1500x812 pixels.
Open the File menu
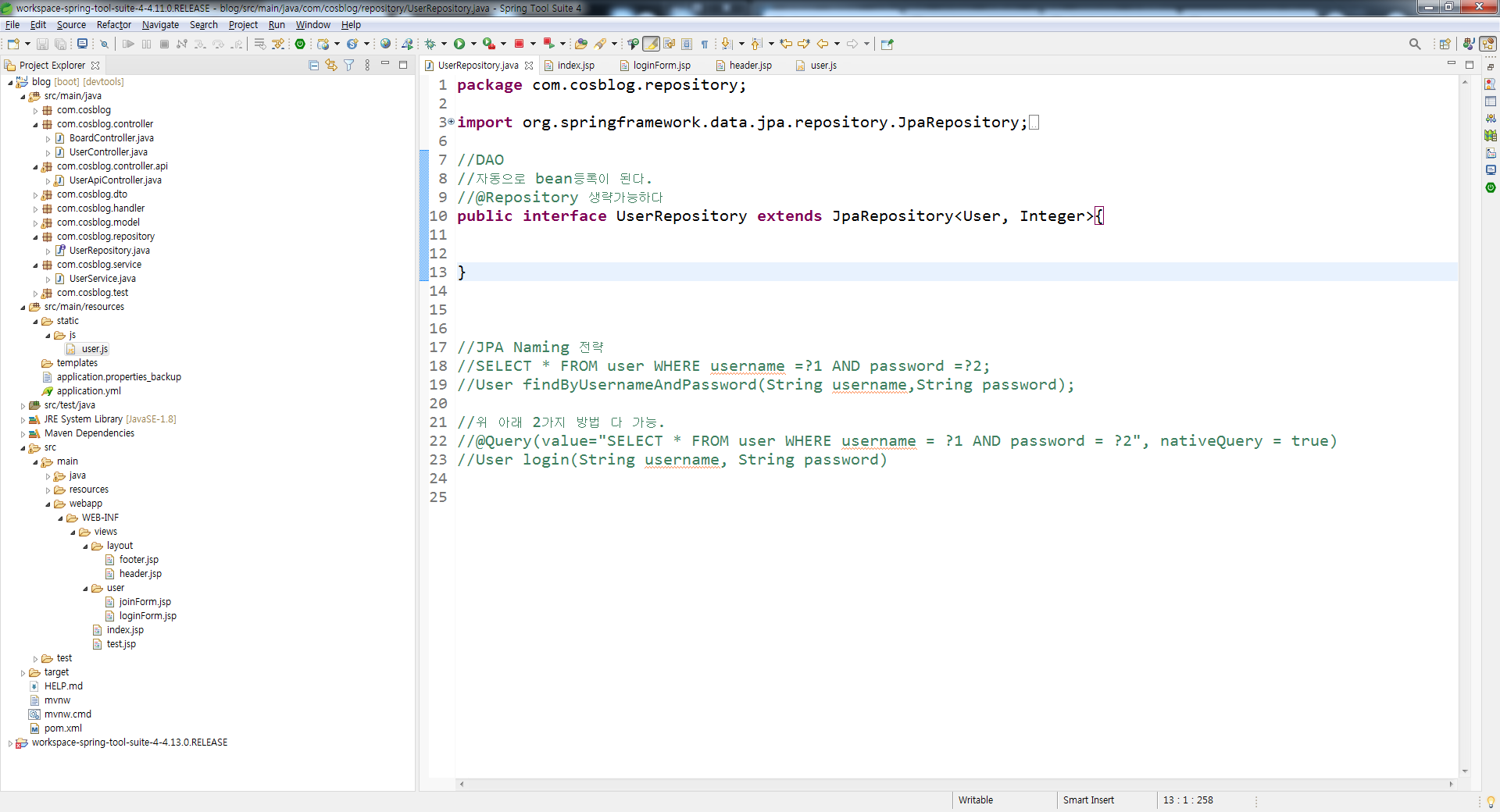(12, 25)
